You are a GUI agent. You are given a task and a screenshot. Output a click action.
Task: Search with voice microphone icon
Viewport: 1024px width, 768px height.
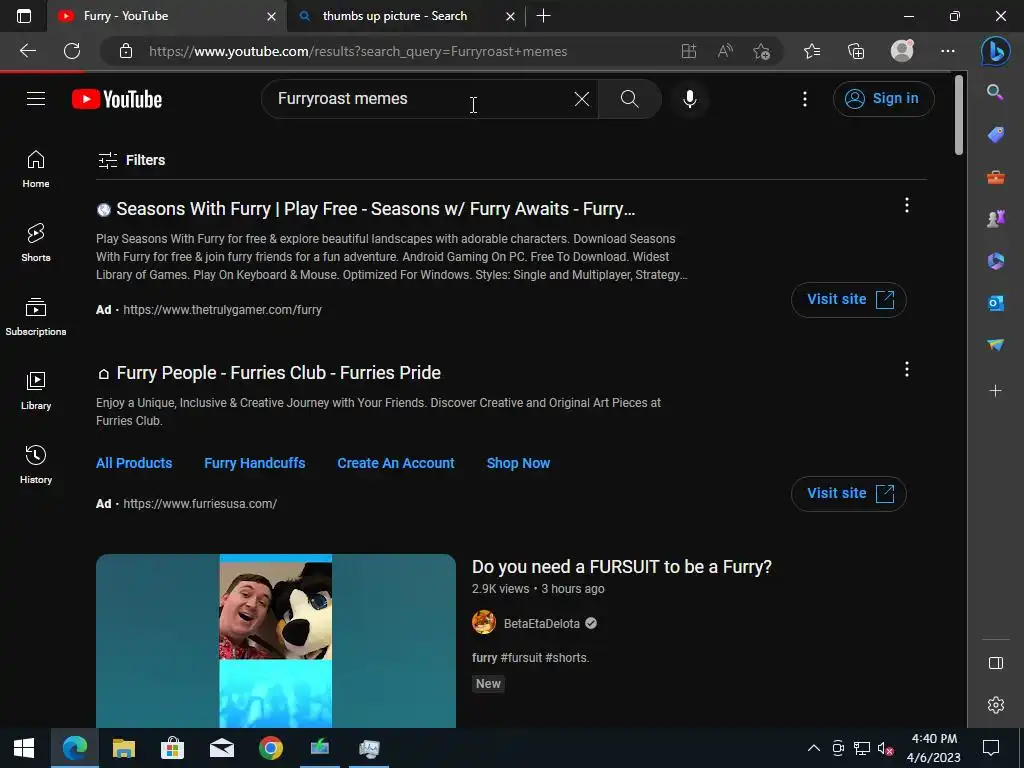click(x=690, y=99)
